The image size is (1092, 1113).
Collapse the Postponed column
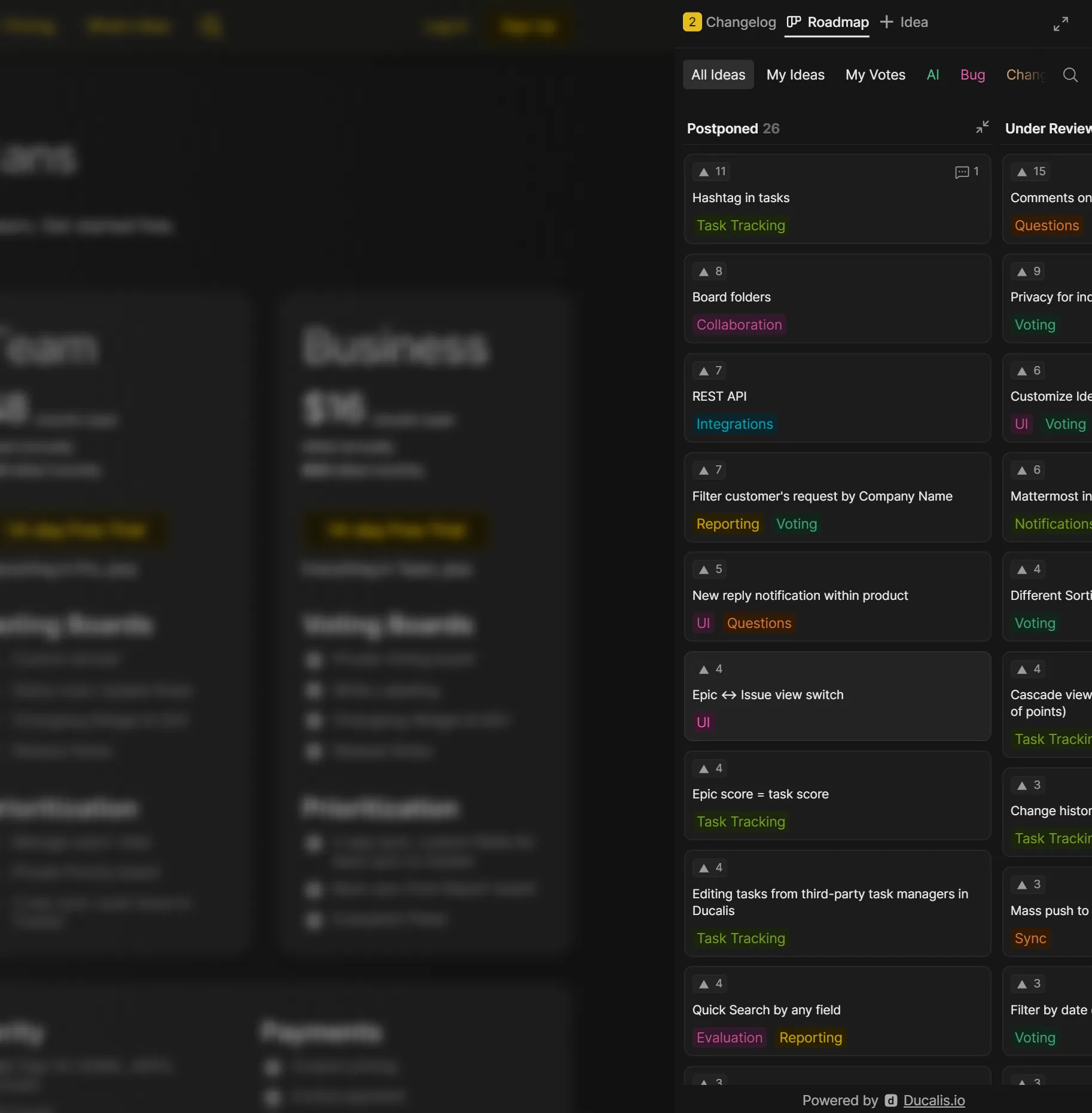point(981,127)
